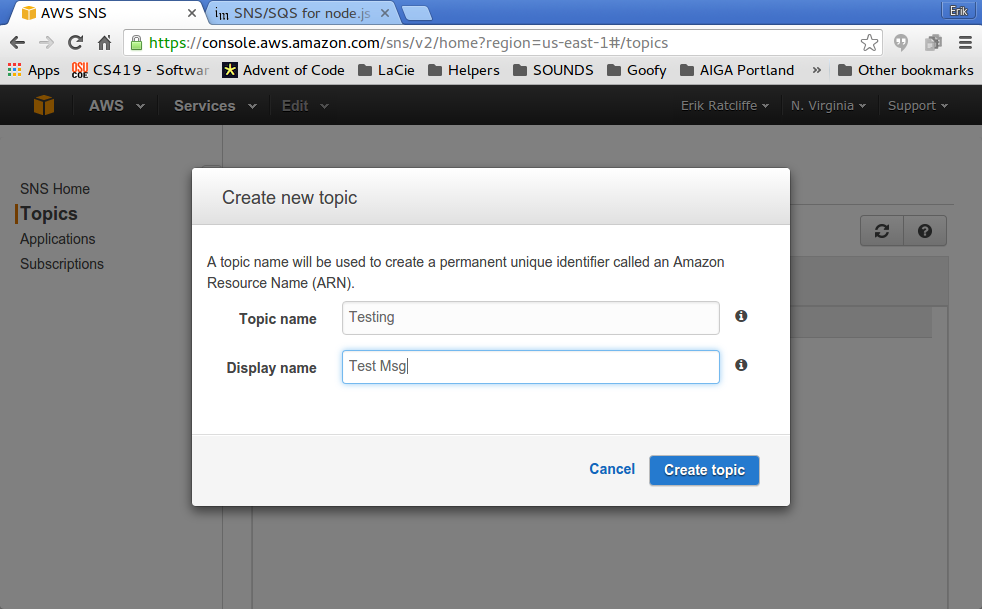Open the SOUNDS bookmarks folder
The height and width of the screenshot is (609, 982).
click(x=553, y=70)
